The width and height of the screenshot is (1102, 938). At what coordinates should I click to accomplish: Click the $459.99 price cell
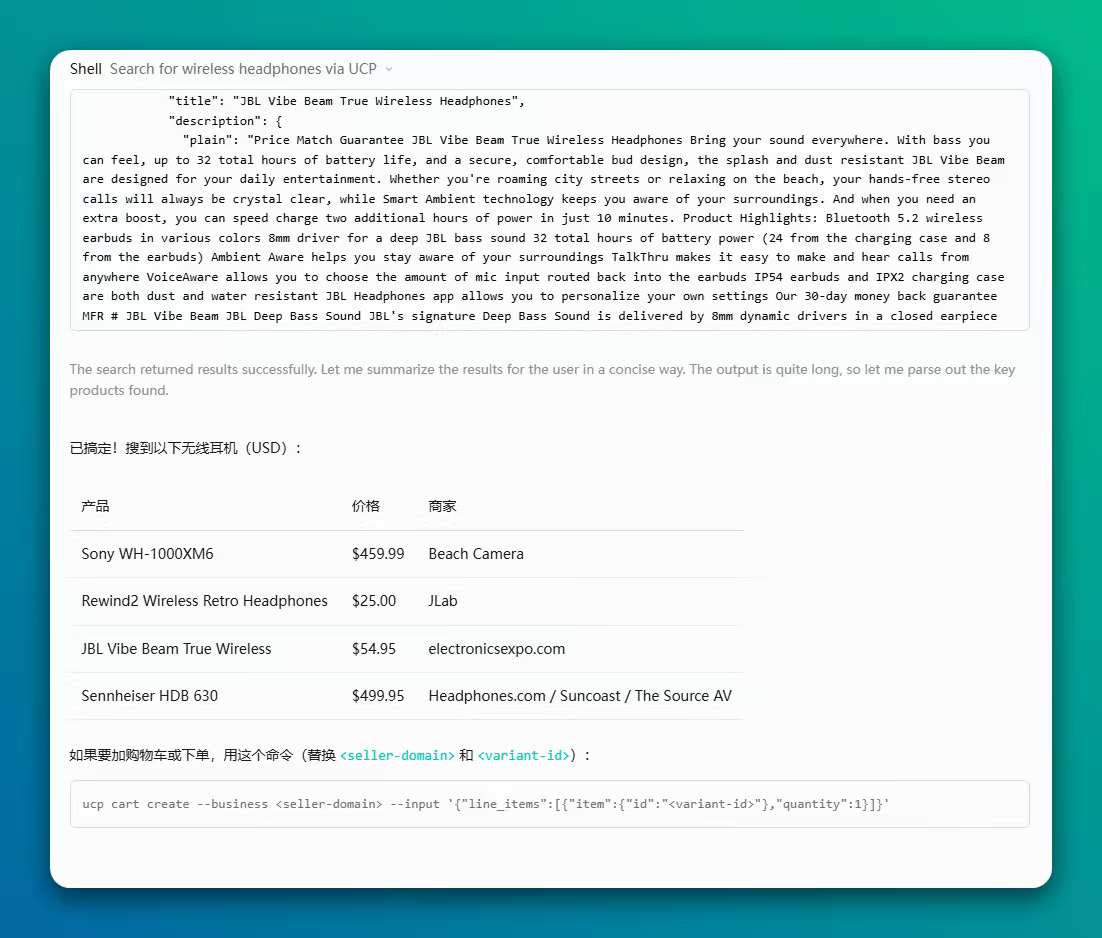pyautogui.click(x=378, y=554)
